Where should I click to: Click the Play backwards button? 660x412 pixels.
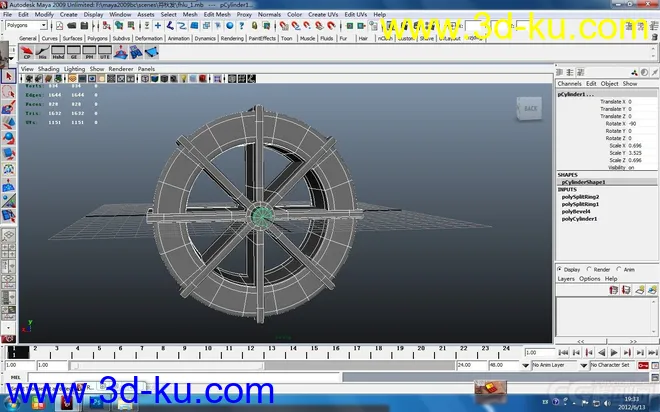point(601,353)
